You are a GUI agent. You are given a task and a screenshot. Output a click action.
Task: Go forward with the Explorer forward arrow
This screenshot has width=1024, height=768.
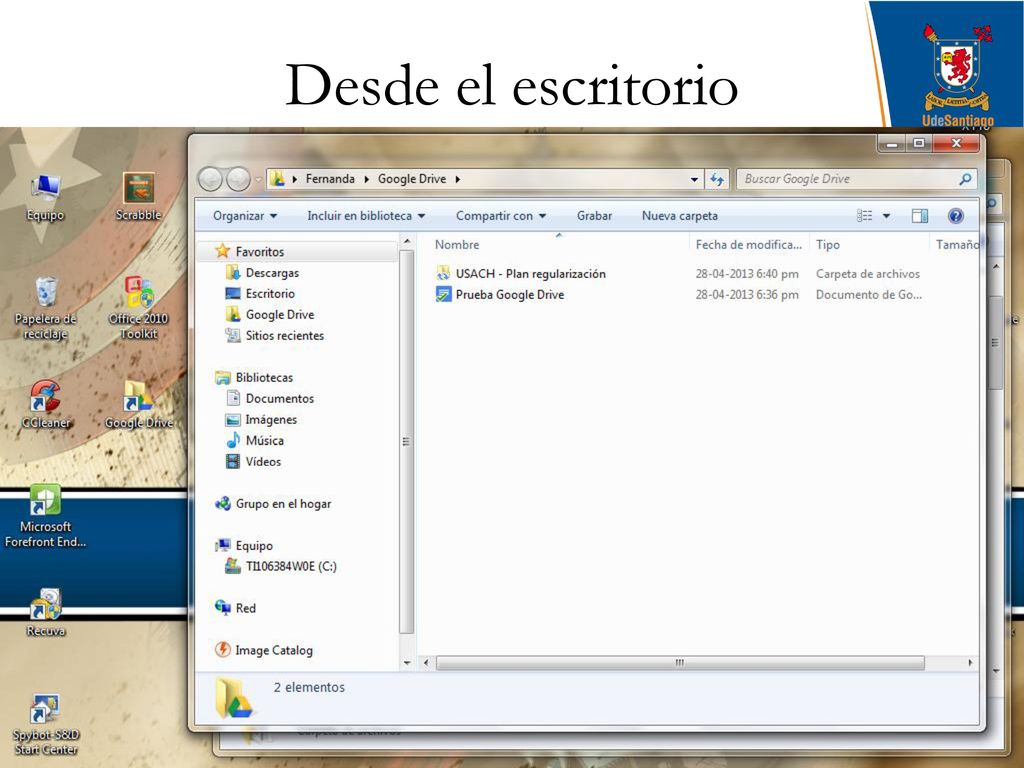click(x=238, y=179)
